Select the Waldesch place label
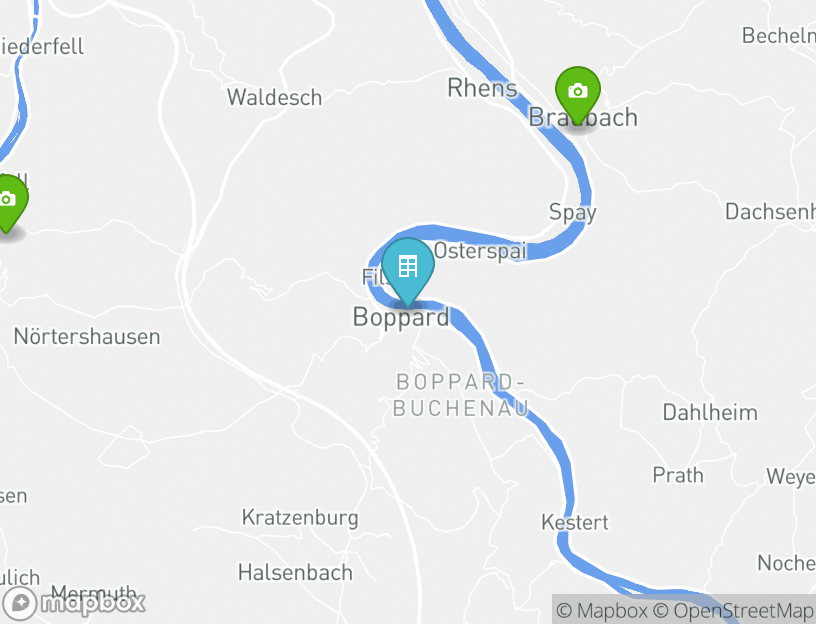This screenshot has height=624, width=816. click(x=274, y=97)
